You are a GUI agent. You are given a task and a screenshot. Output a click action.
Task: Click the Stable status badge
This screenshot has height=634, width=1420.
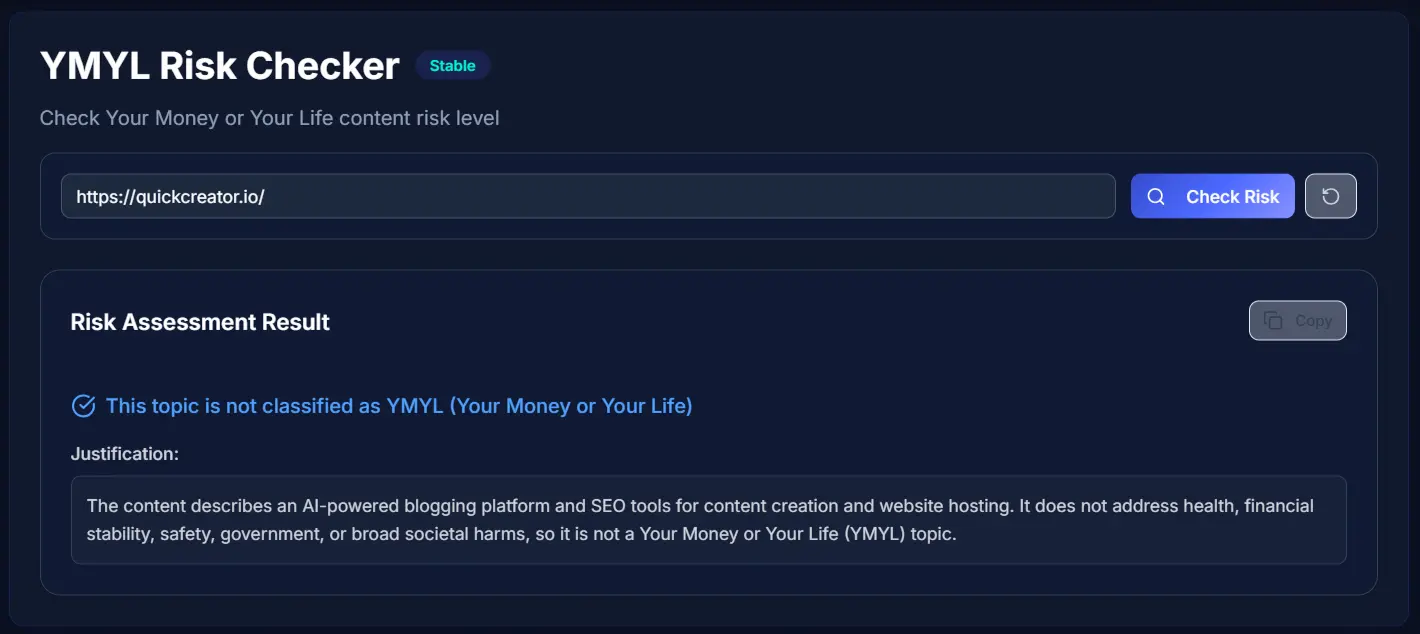tap(453, 66)
